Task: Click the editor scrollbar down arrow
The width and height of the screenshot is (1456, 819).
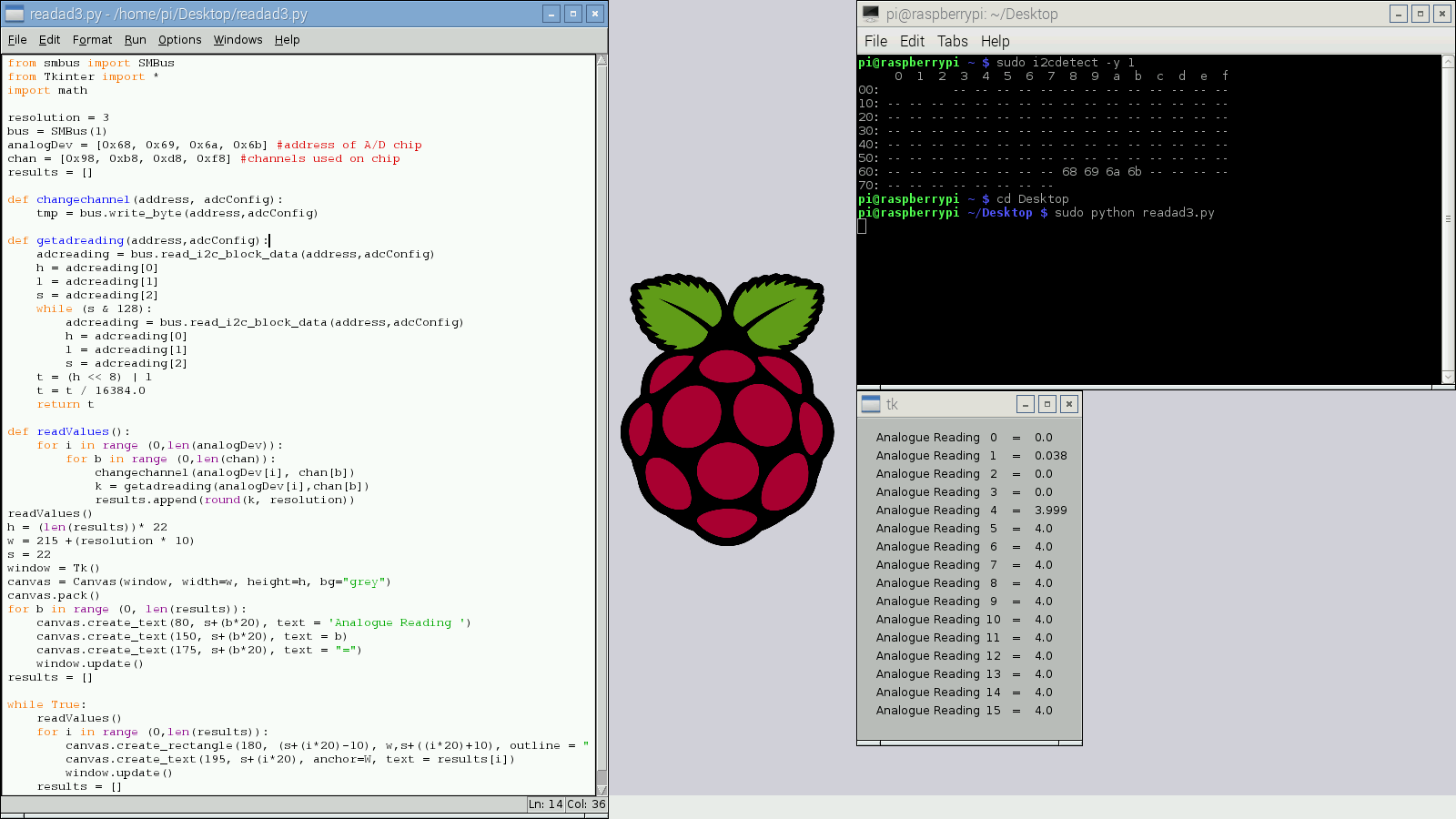Action: click(x=602, y=790)
